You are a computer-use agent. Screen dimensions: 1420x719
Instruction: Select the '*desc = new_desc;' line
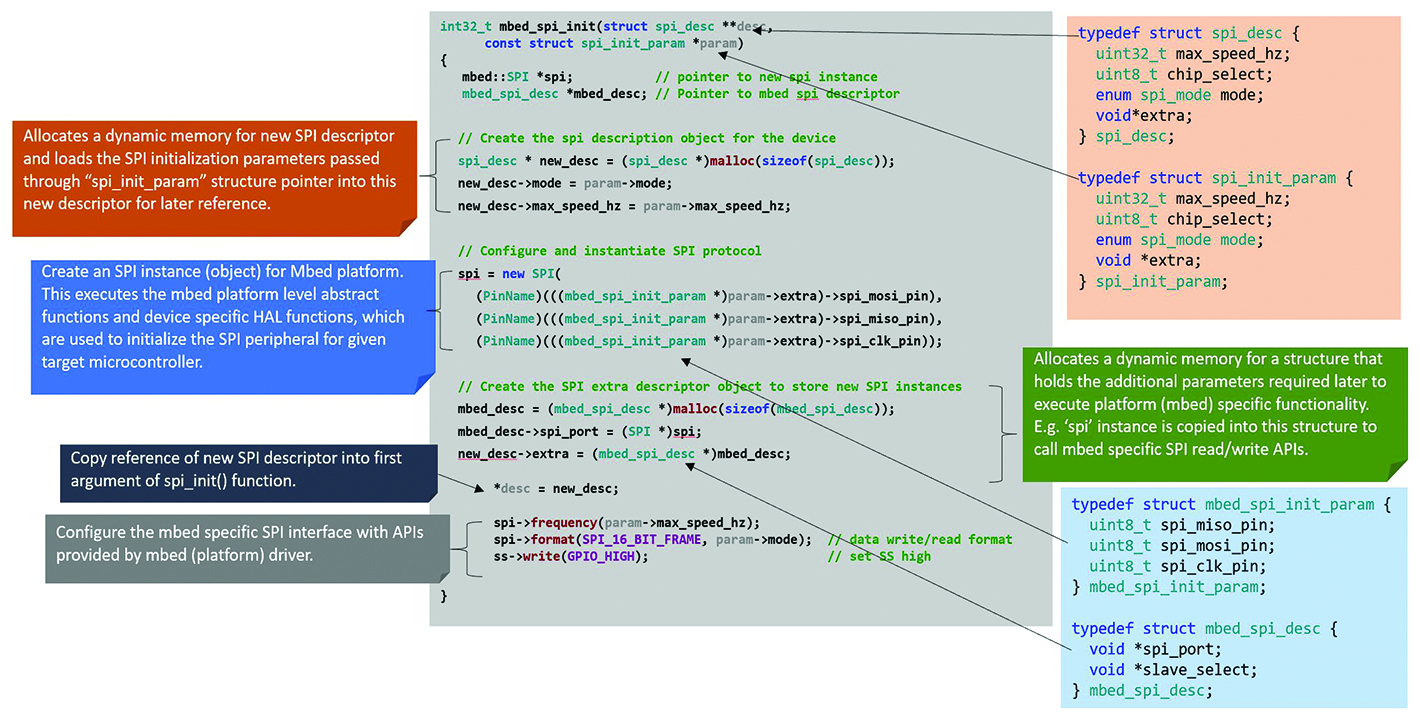556,489
